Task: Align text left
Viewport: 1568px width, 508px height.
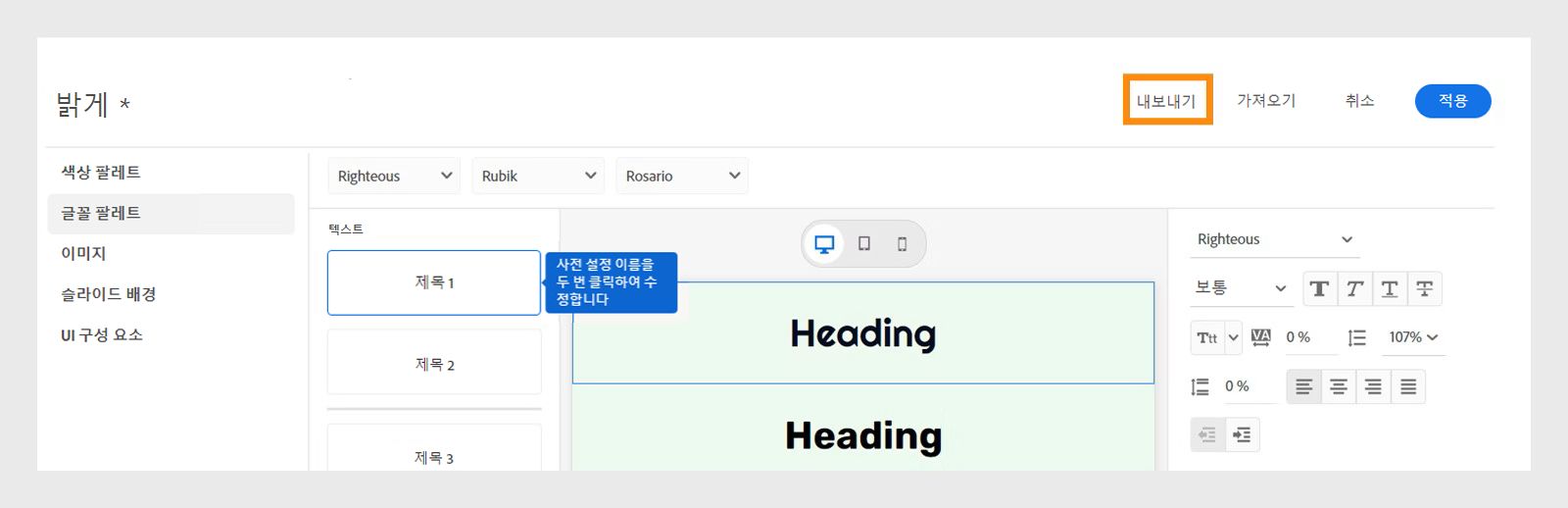Action: (x=1304, y=386)
